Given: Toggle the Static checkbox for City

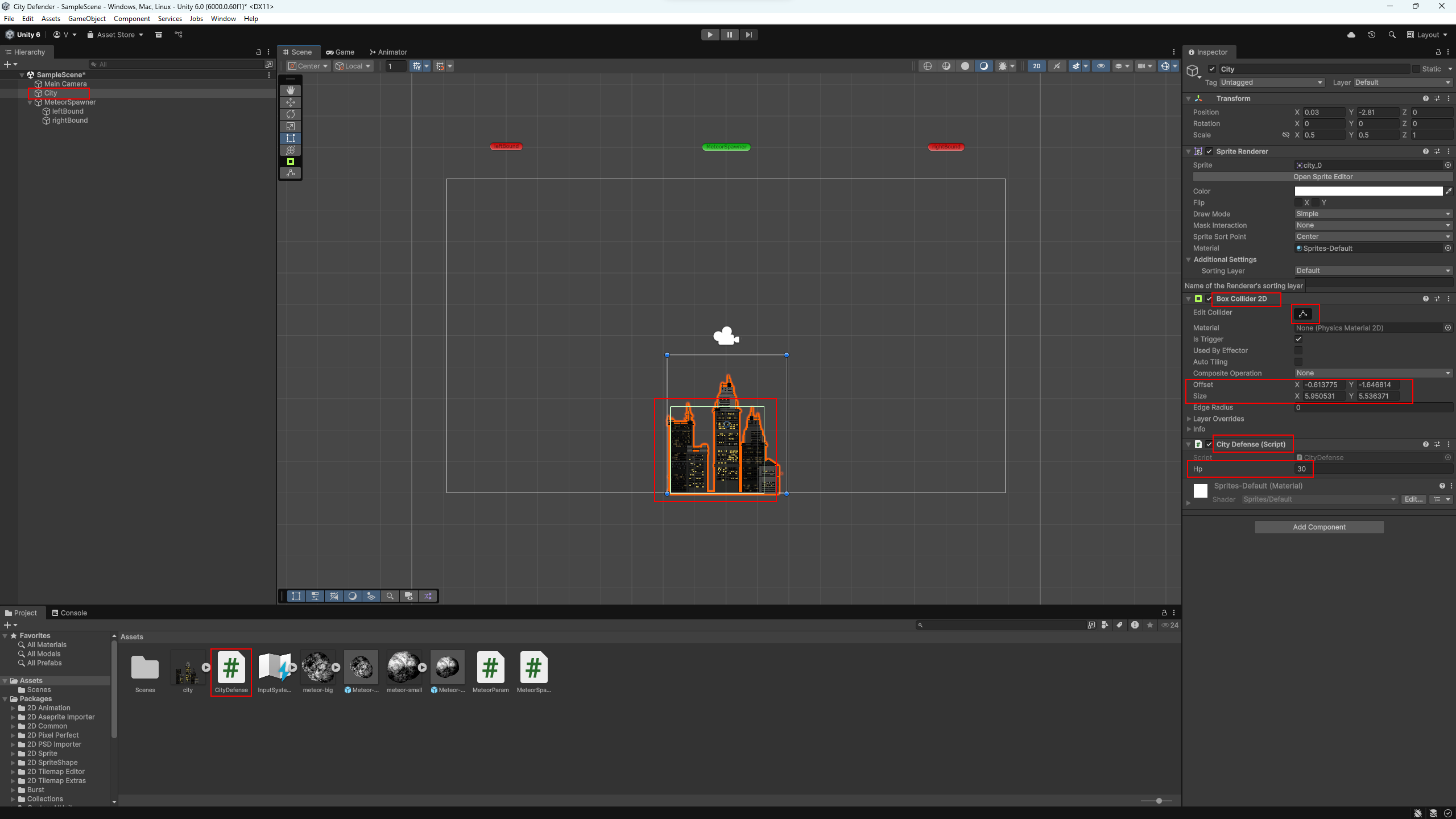Looking at the screenshot, I should click(x=1416, y=69).
